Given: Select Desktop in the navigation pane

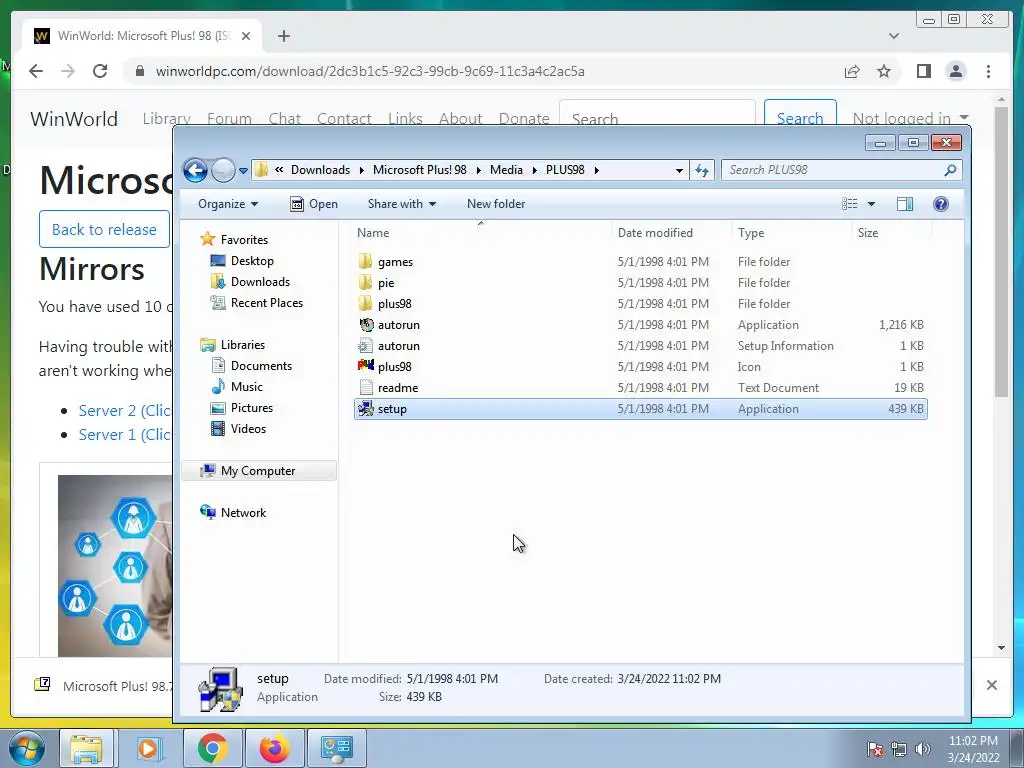Looking at the screenshot, I should (x=252, y=261).
